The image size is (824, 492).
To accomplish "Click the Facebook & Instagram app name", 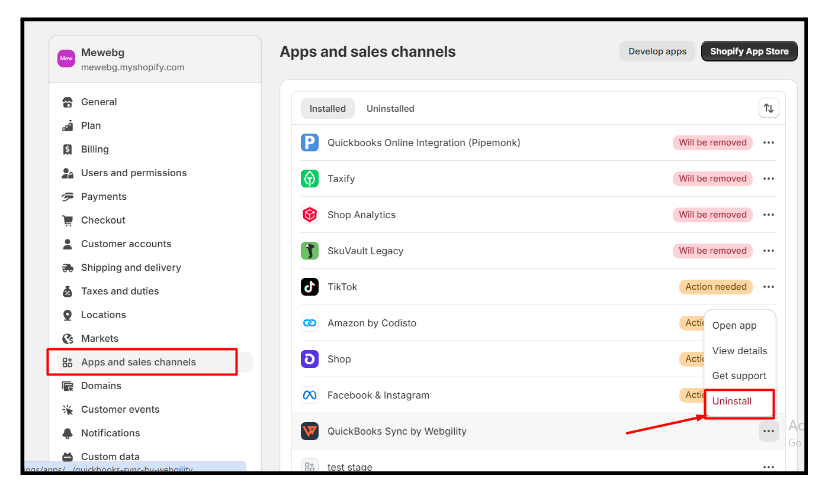I will pyautogui.click(x=378, y=395).
